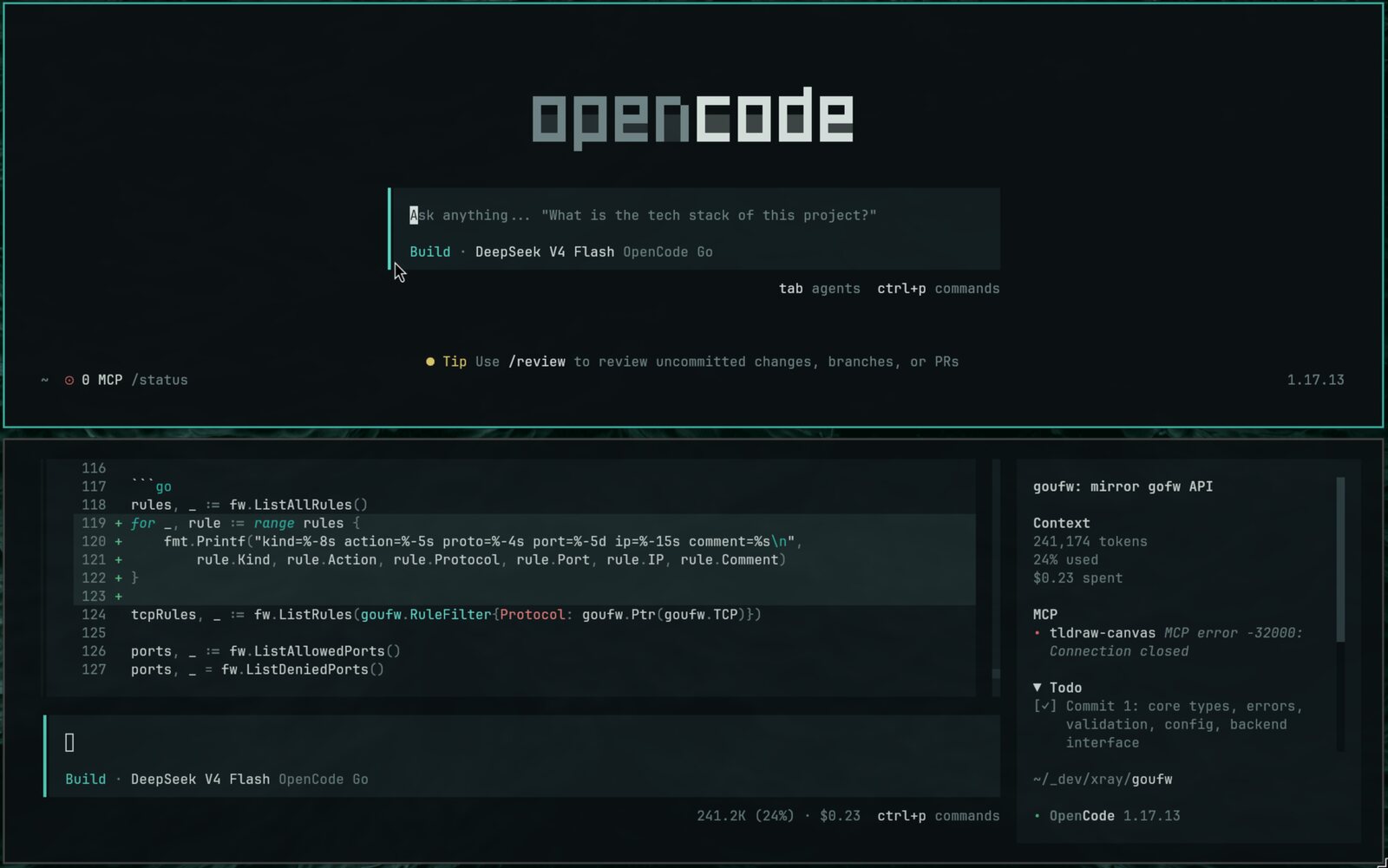Click '241,174 tokens' in sidebar
This screenshot has width=1388, height=868.
(1090, 541)
